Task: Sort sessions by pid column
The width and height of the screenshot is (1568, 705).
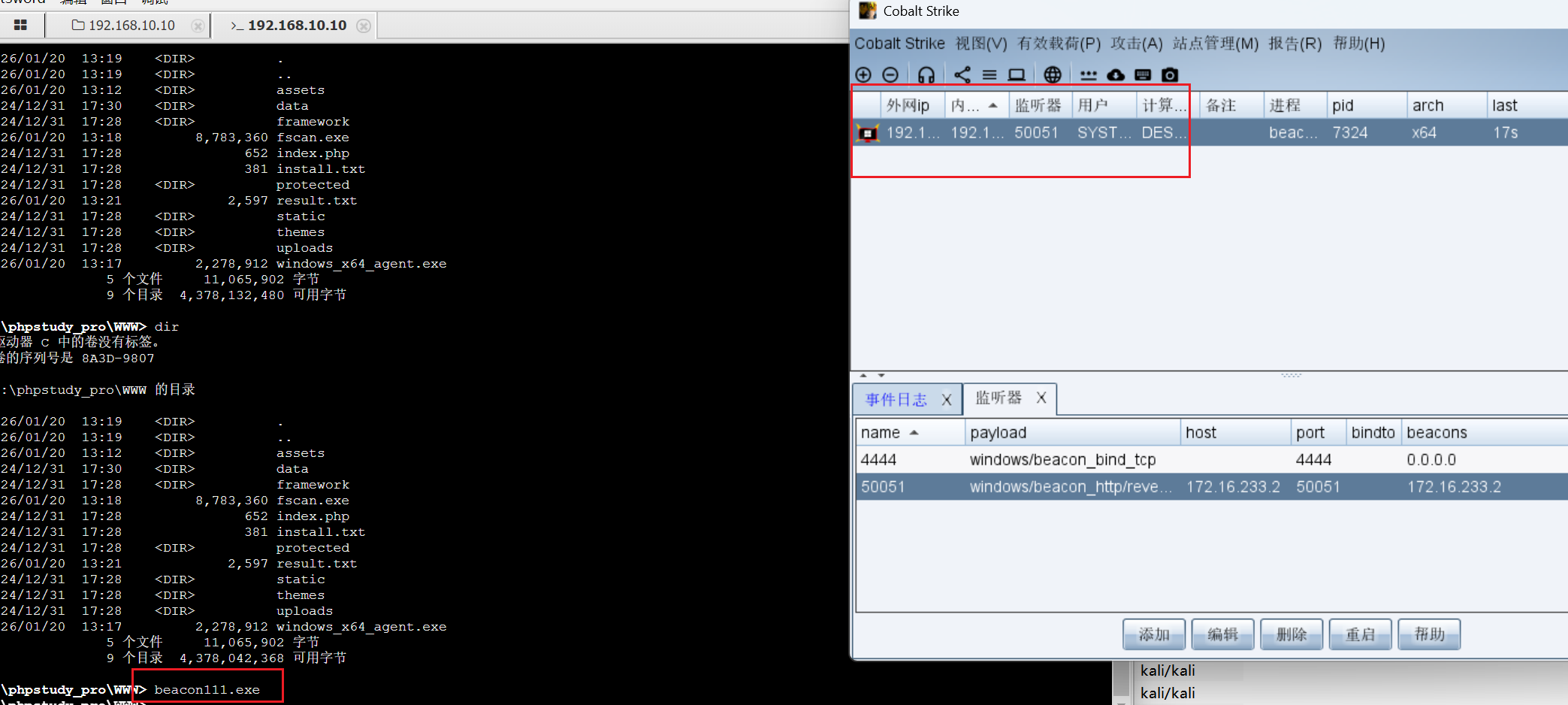Action: (x=1367, y=105)
